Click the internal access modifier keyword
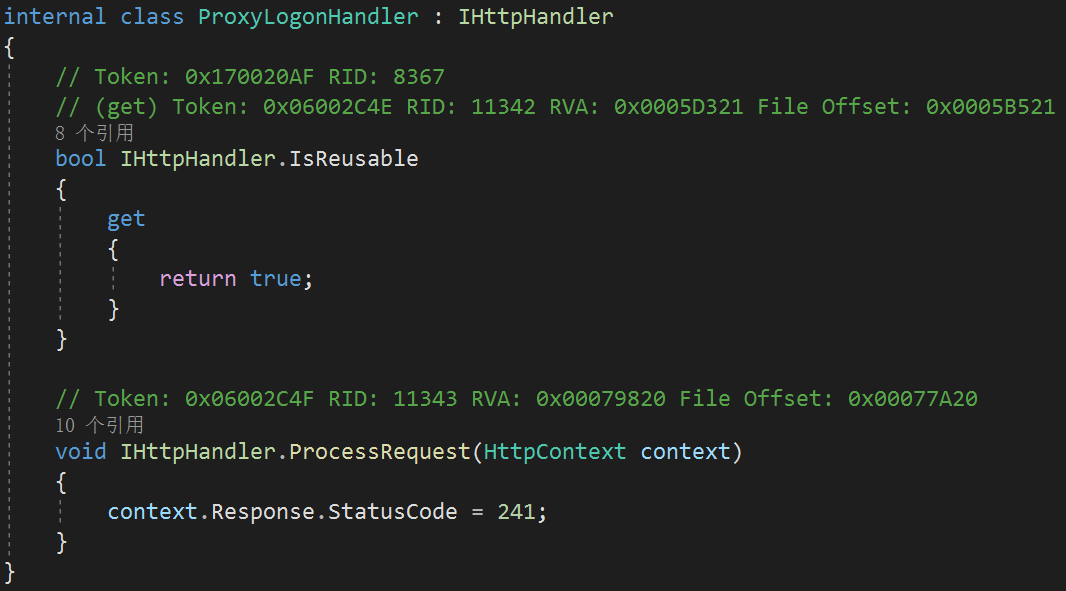 click(55, 16)
